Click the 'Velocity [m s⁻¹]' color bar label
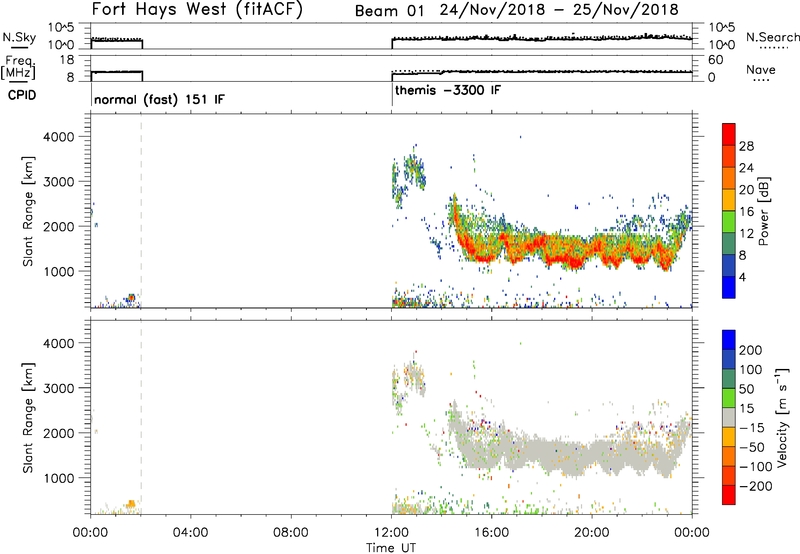 coord(782,417)
